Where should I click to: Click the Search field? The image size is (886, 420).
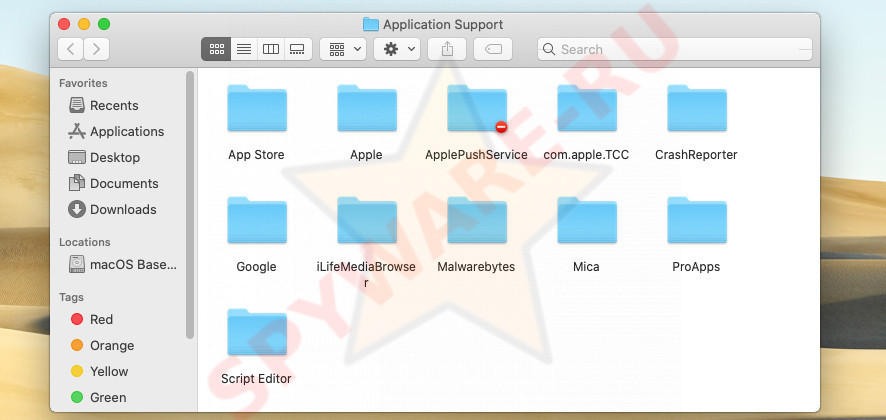click(x=675, y=49)
